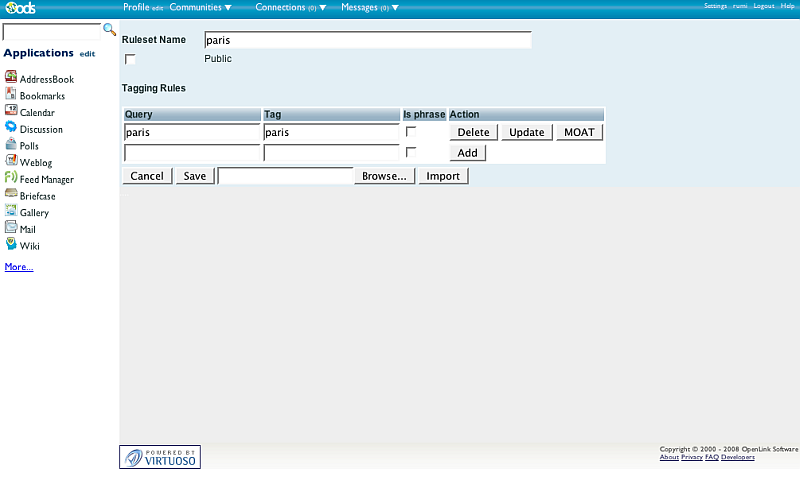
Task: Select the Weblog icon
Action: [11, 162]
